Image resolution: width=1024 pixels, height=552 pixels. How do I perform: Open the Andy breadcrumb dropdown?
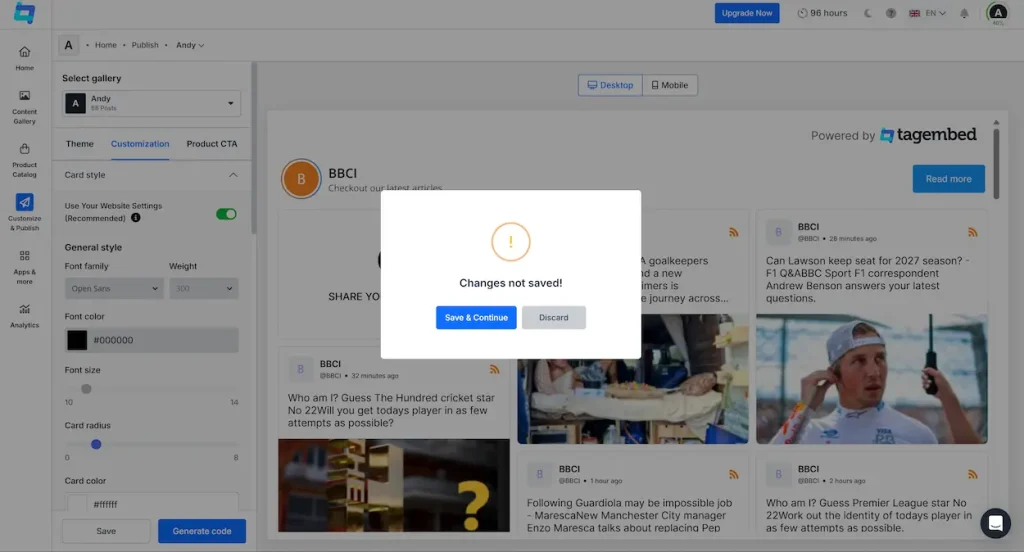pos(190,45)
